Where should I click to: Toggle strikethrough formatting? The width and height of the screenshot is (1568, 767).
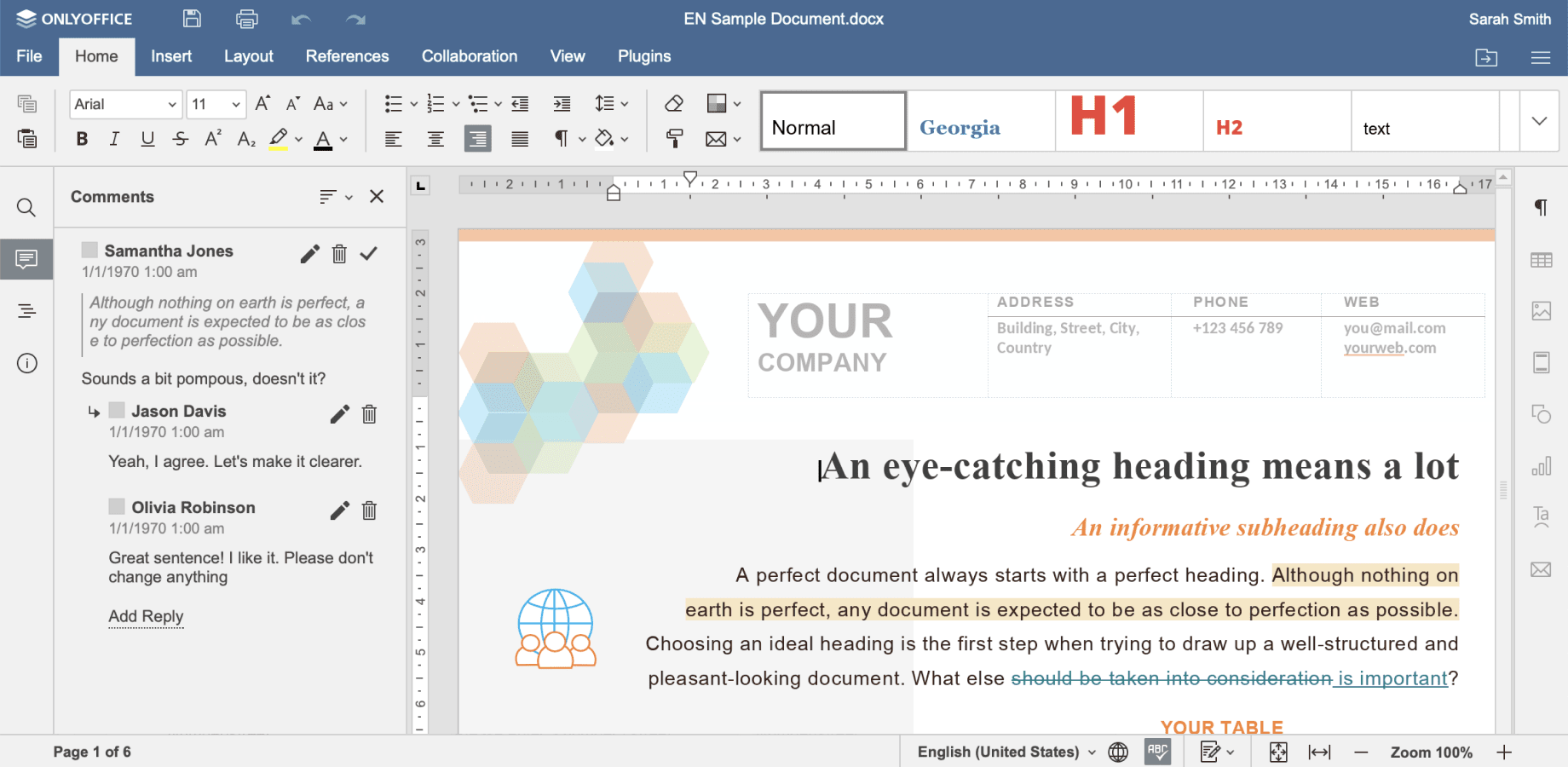(180, 138)
